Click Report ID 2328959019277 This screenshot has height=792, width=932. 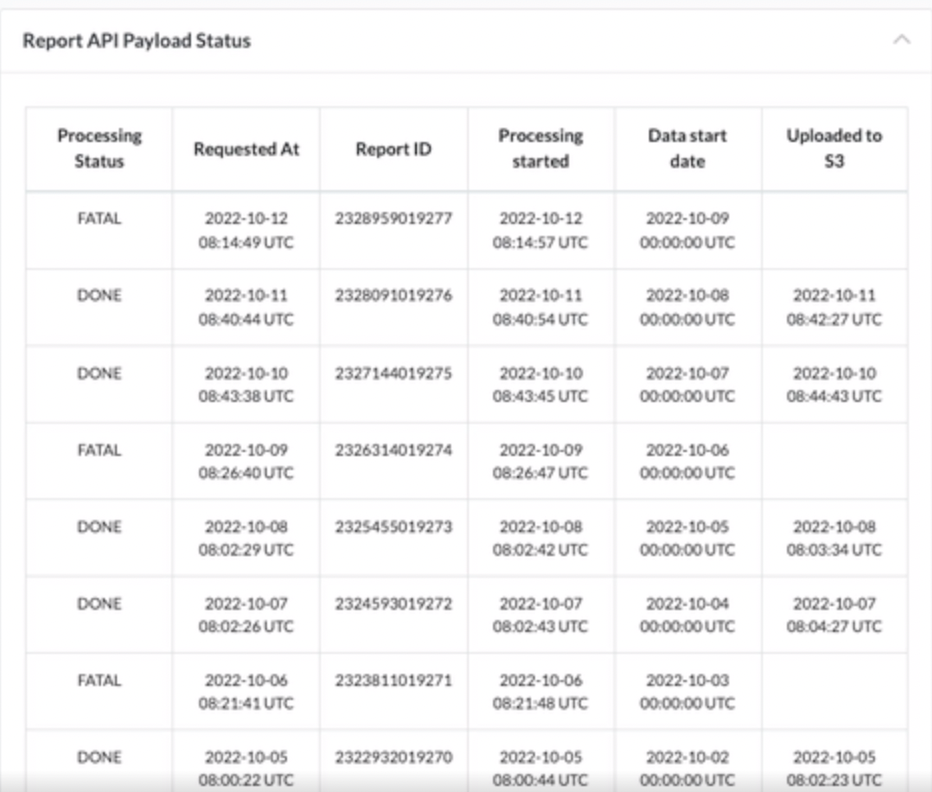(393, 218)
